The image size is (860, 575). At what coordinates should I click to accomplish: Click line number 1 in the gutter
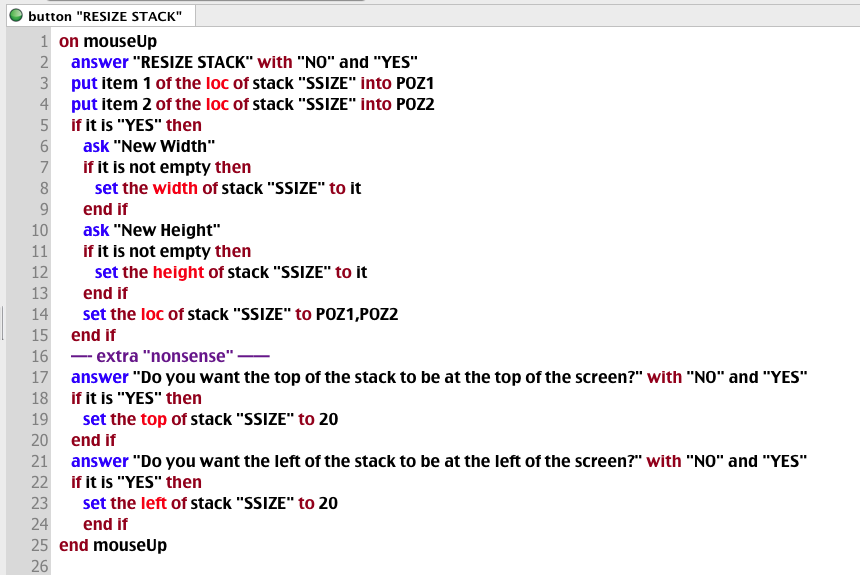click(44, 42)
